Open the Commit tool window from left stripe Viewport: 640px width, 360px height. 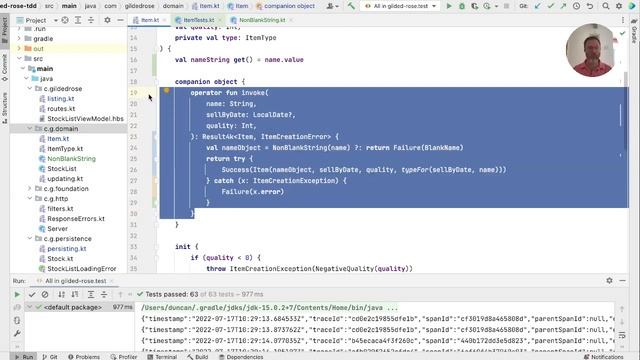click(4, 68)
